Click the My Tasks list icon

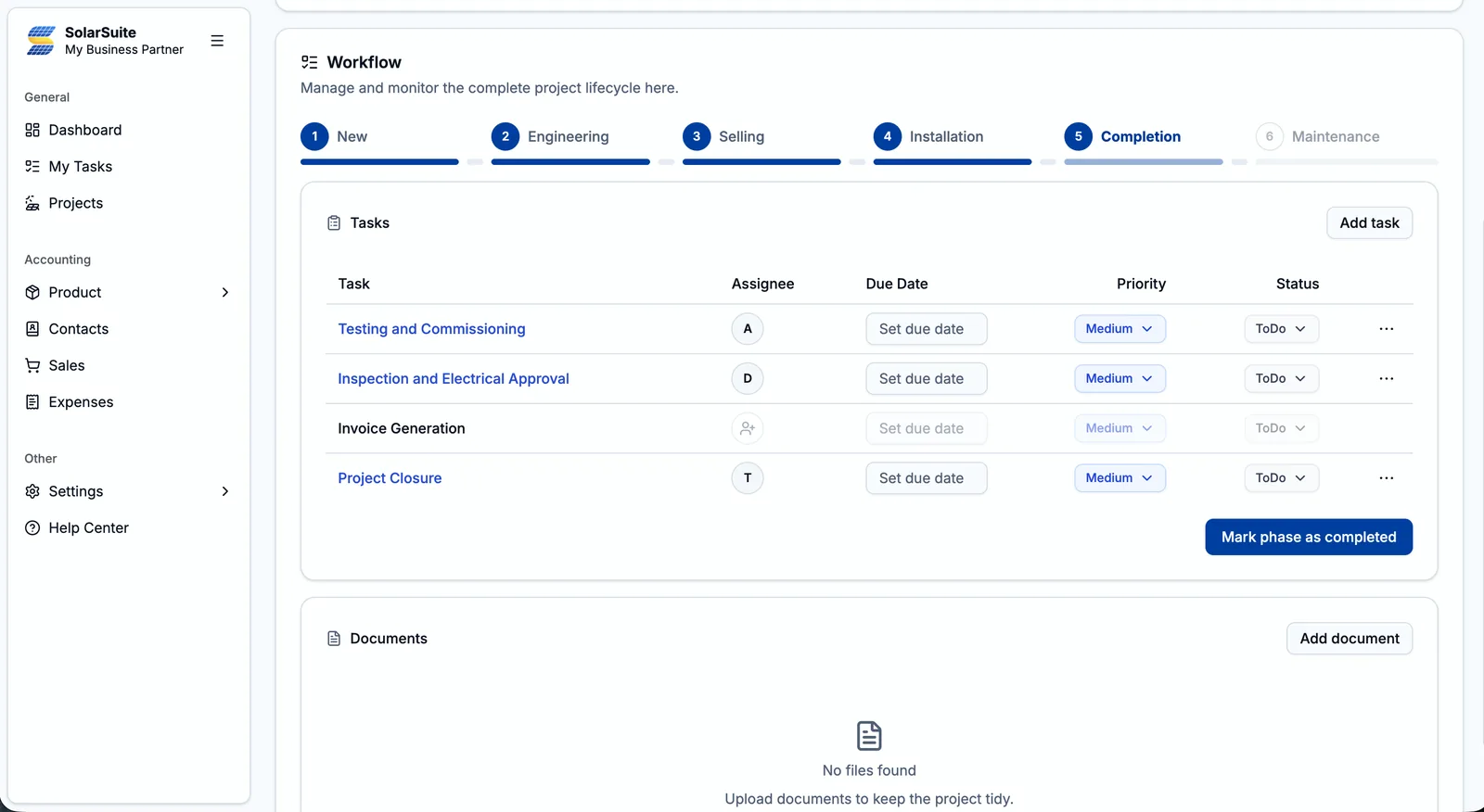click(32, 167)
